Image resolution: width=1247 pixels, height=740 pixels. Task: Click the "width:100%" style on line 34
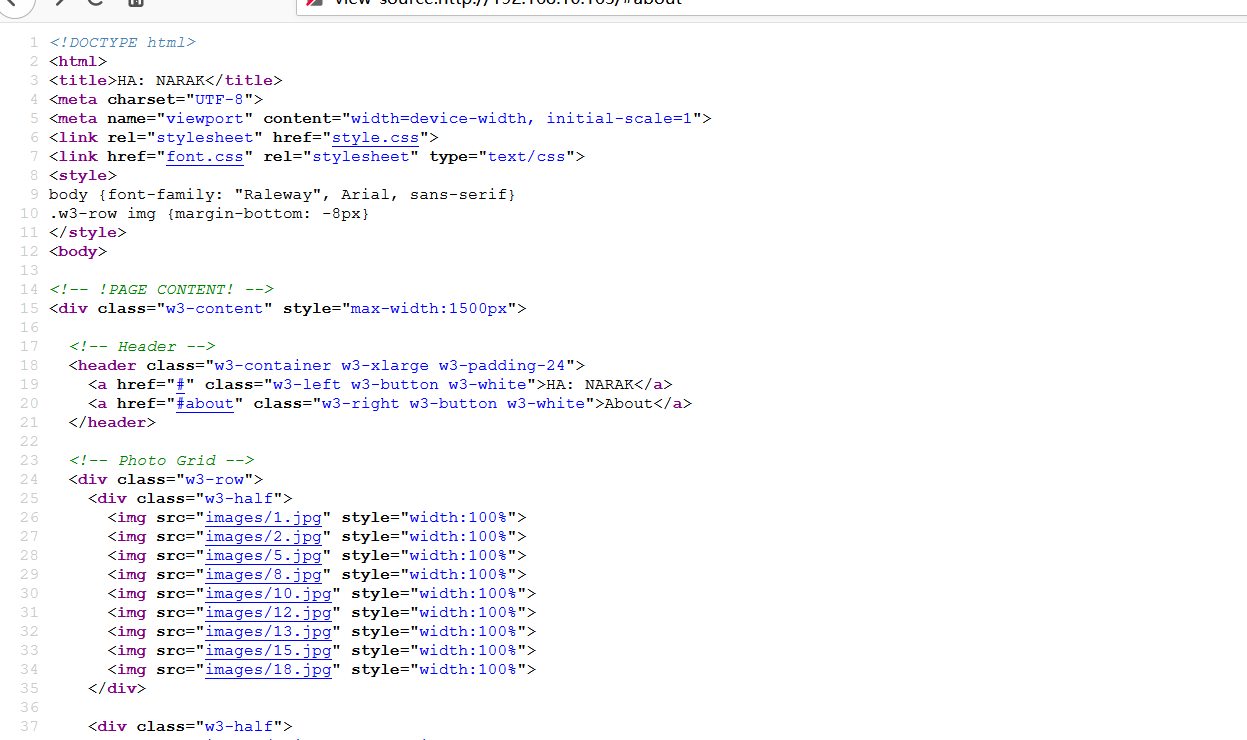(468, 669)
